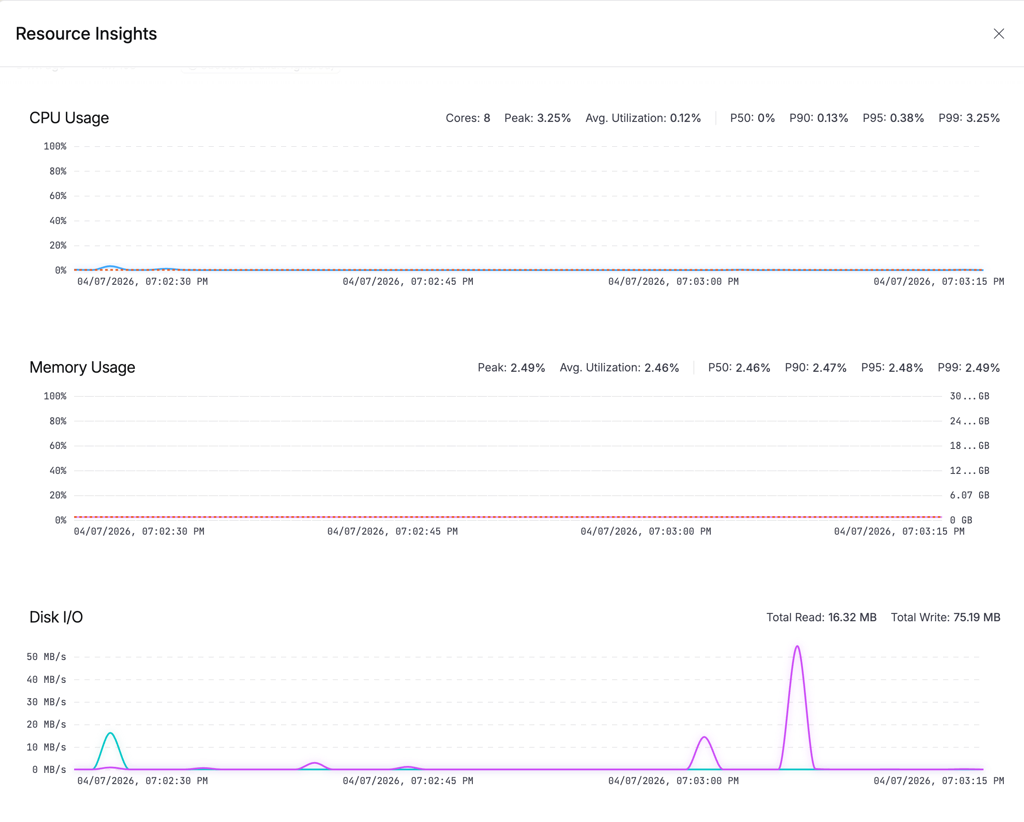Click the 10 MB/s axis label
1024x822 pixels.
point(46,747)
